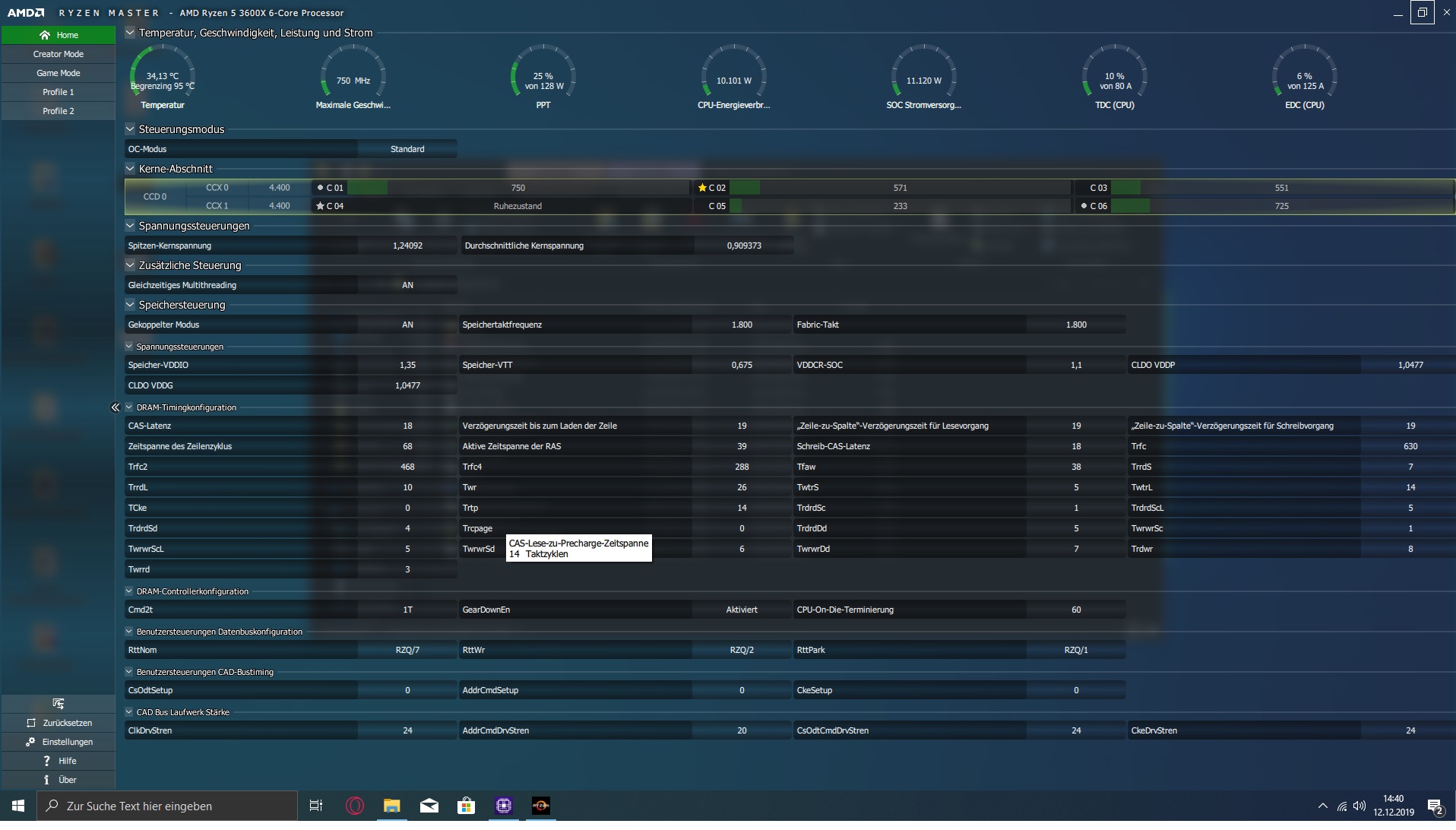Open File Explorer from the taskbar
The height and width of the screenshot is (830, 1456).
(x=391, y=806)
